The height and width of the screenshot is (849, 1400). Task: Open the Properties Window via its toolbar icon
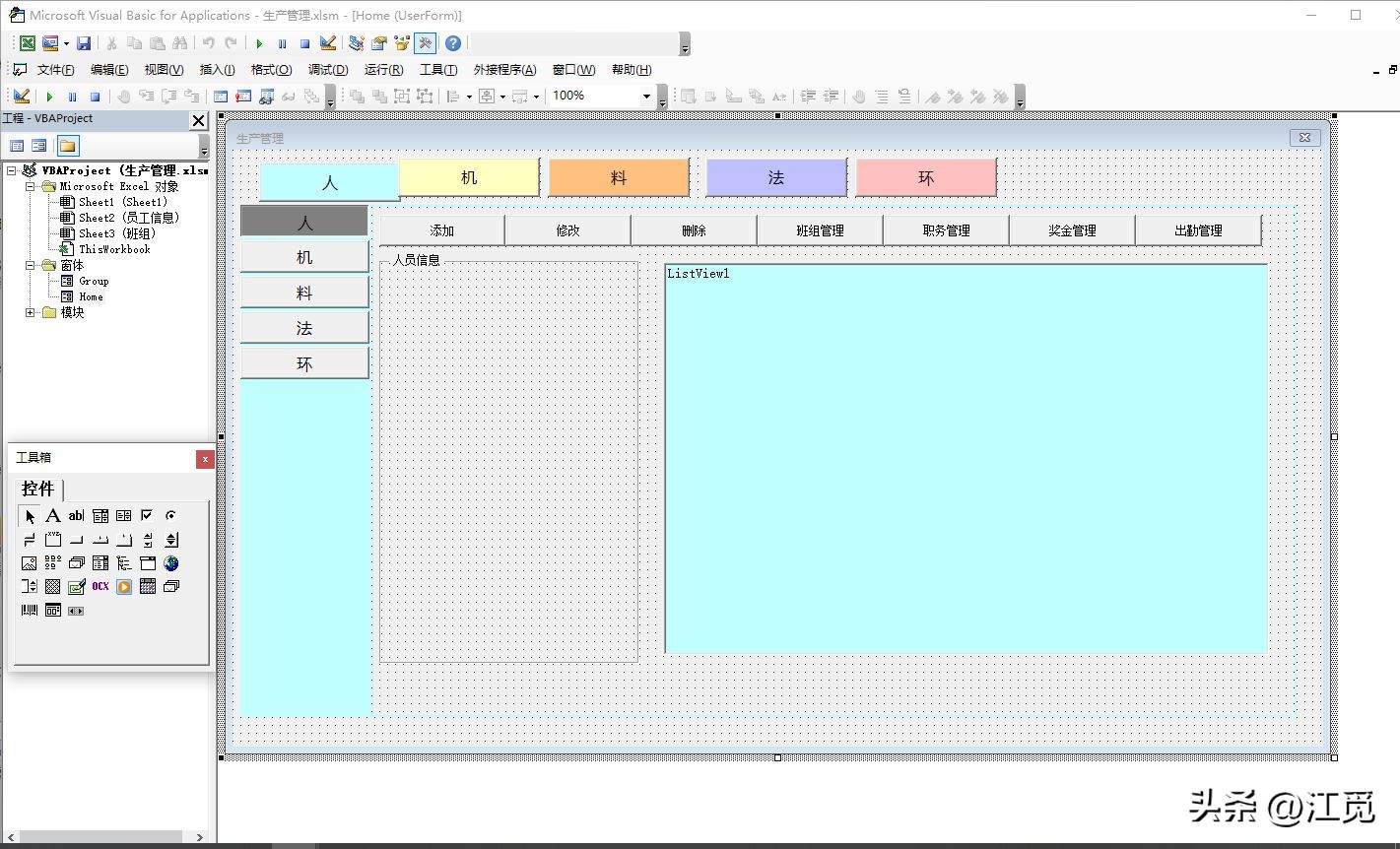point(378,43)
